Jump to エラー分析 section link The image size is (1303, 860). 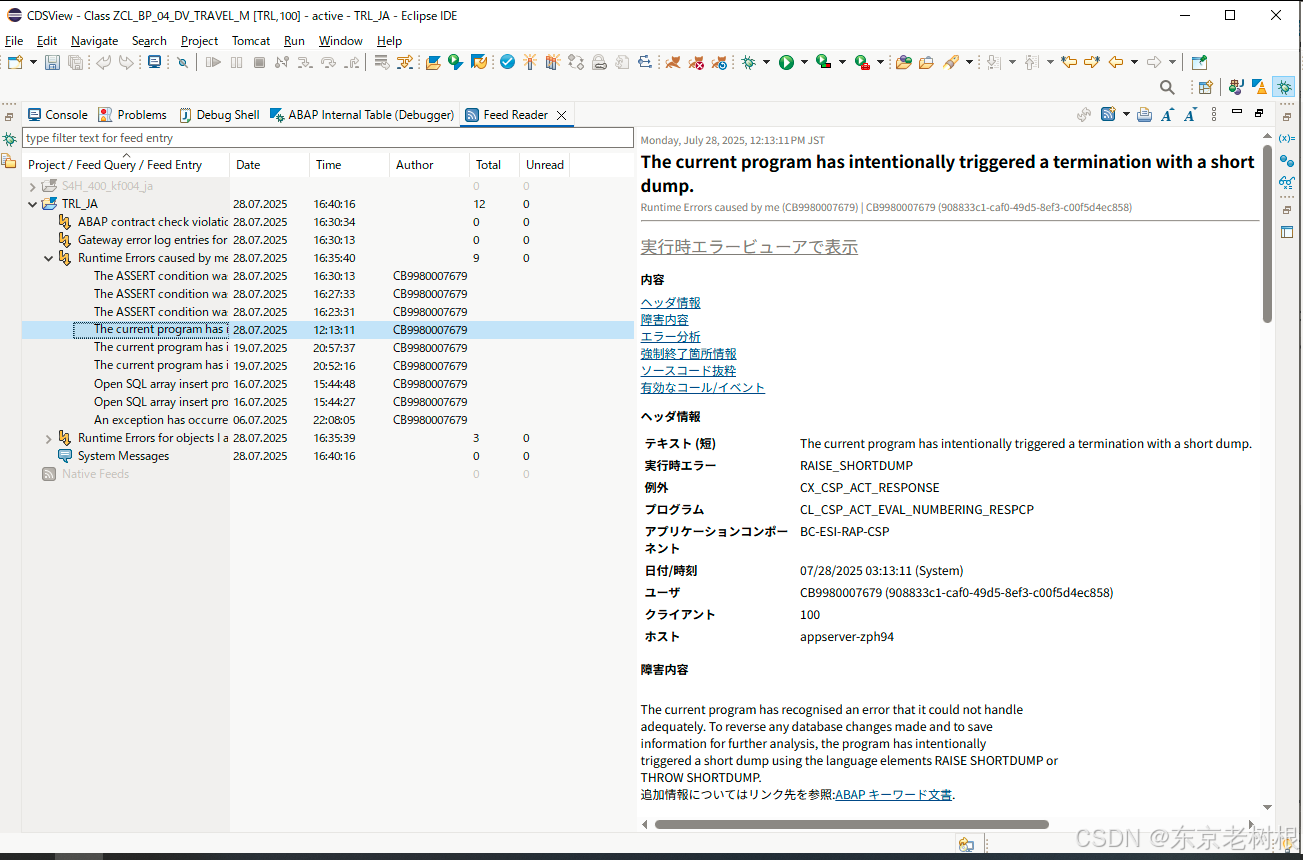pos(670,337)
